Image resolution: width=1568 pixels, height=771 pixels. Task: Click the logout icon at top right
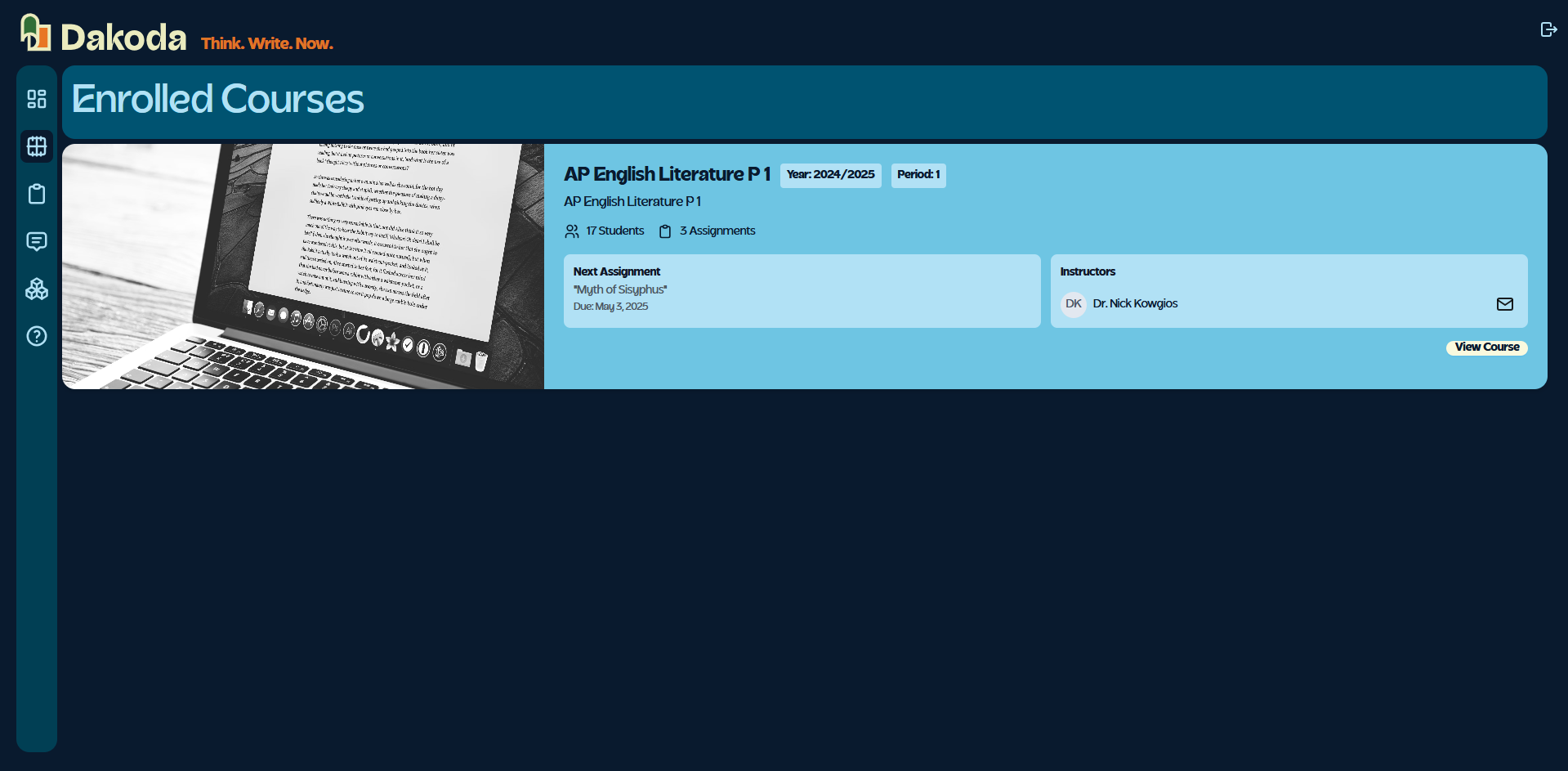tap(1548, 29)
